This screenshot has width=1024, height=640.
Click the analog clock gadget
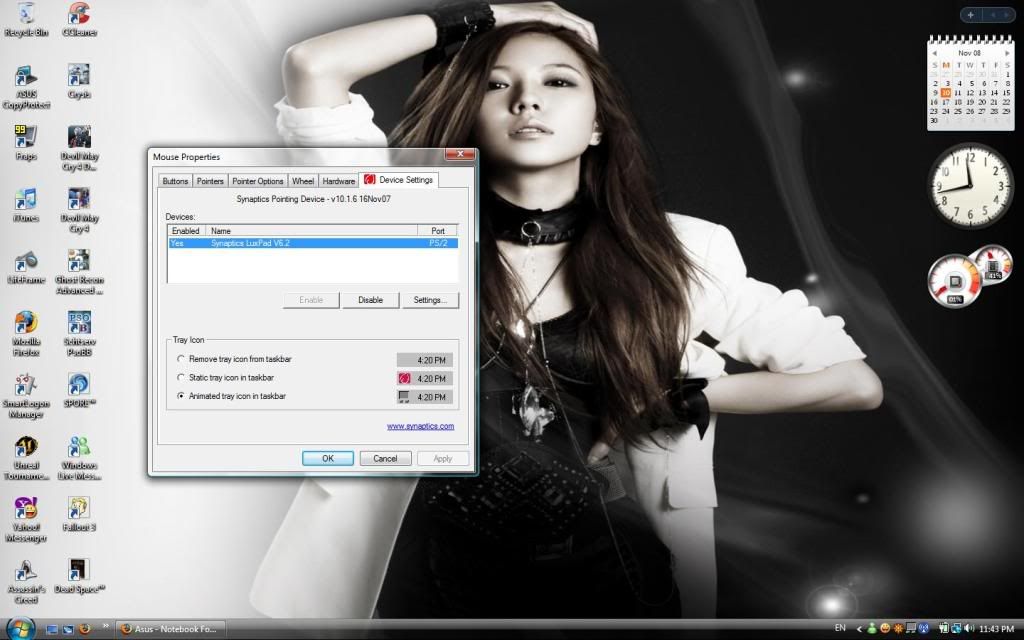[970, 185]
